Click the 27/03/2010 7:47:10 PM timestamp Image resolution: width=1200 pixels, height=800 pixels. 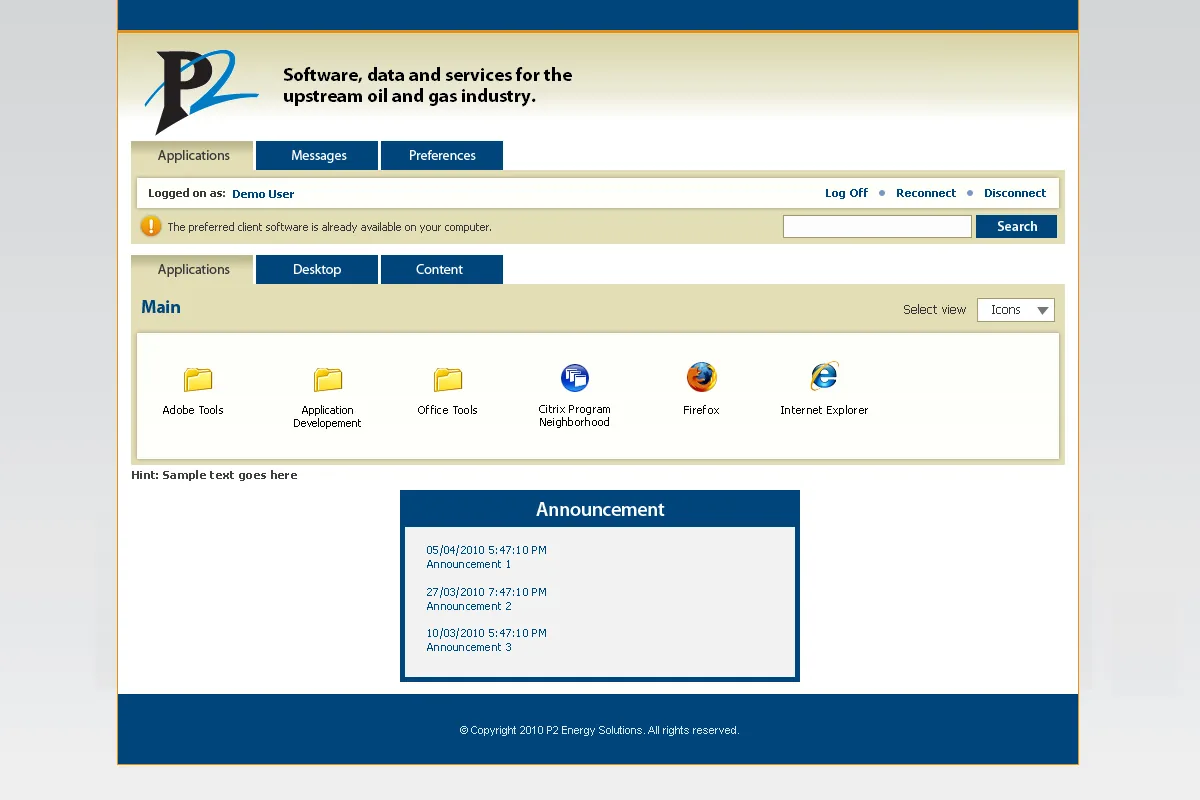(487, 592)
